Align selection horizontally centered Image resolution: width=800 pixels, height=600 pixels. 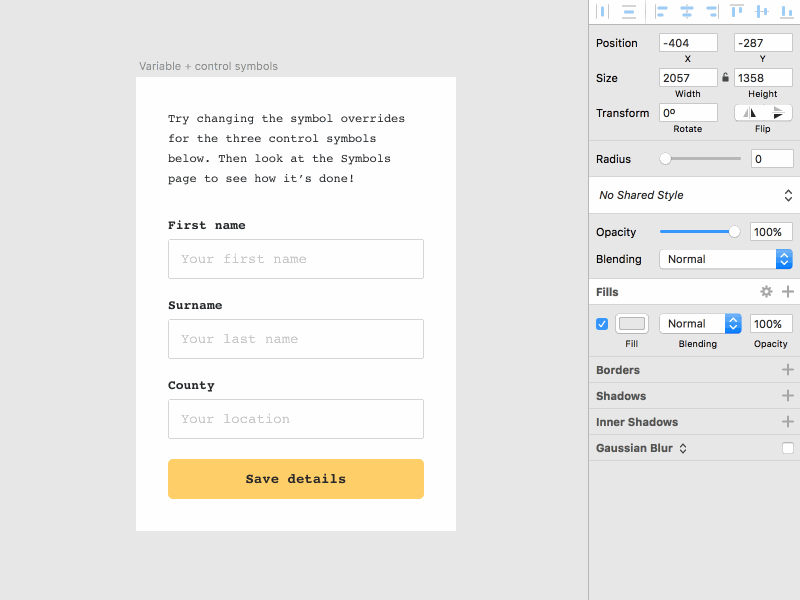pyautogui.click(x=687, y=11)
